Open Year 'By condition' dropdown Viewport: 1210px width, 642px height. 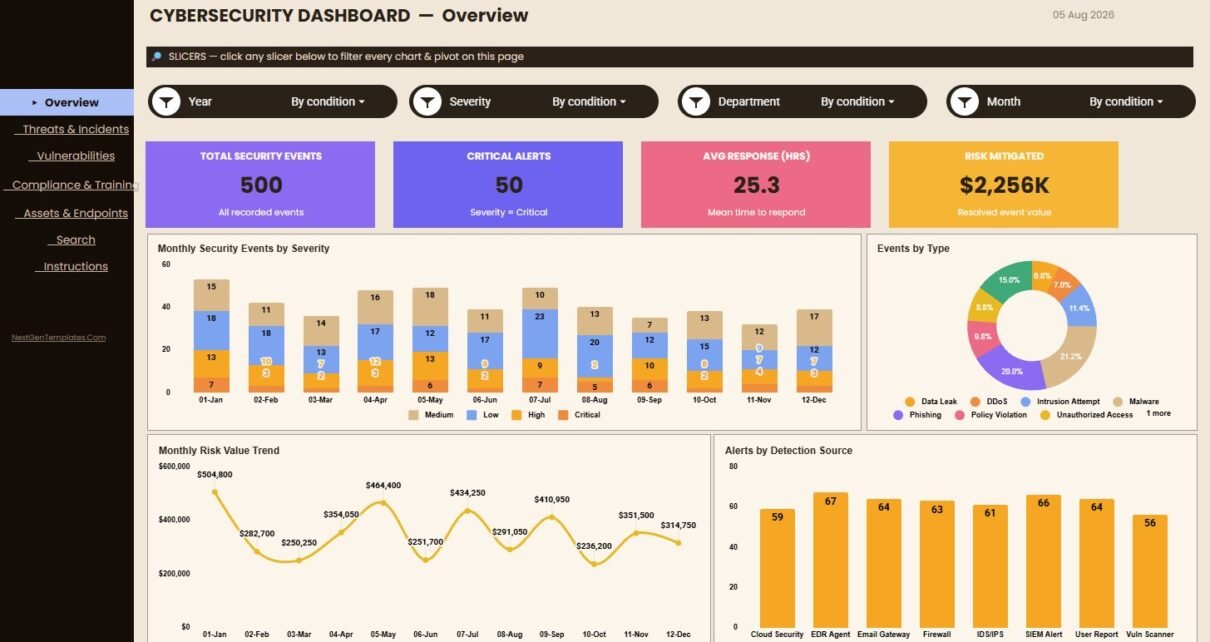(328, 101)
